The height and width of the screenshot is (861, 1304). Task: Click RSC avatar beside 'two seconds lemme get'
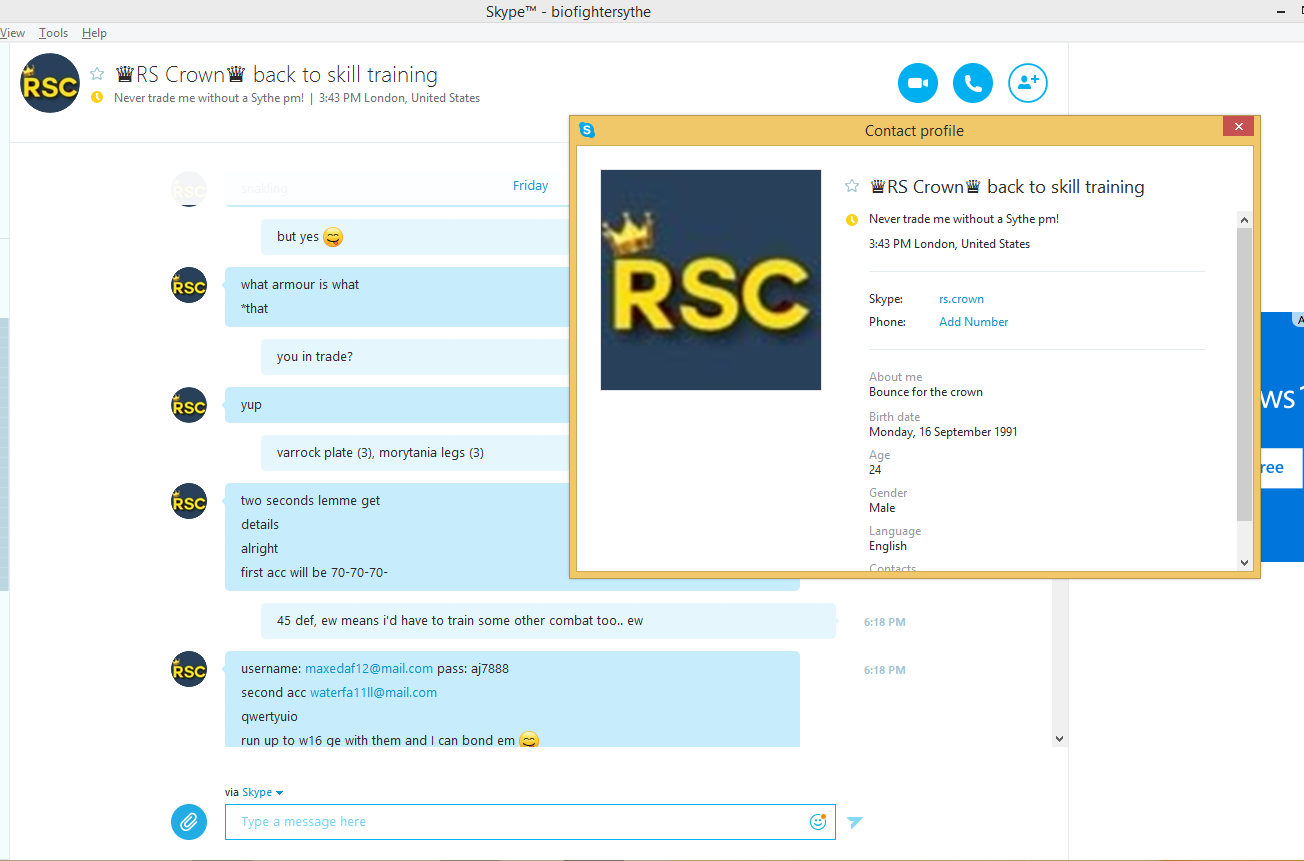pyautogui.click(x=189, y=502)
